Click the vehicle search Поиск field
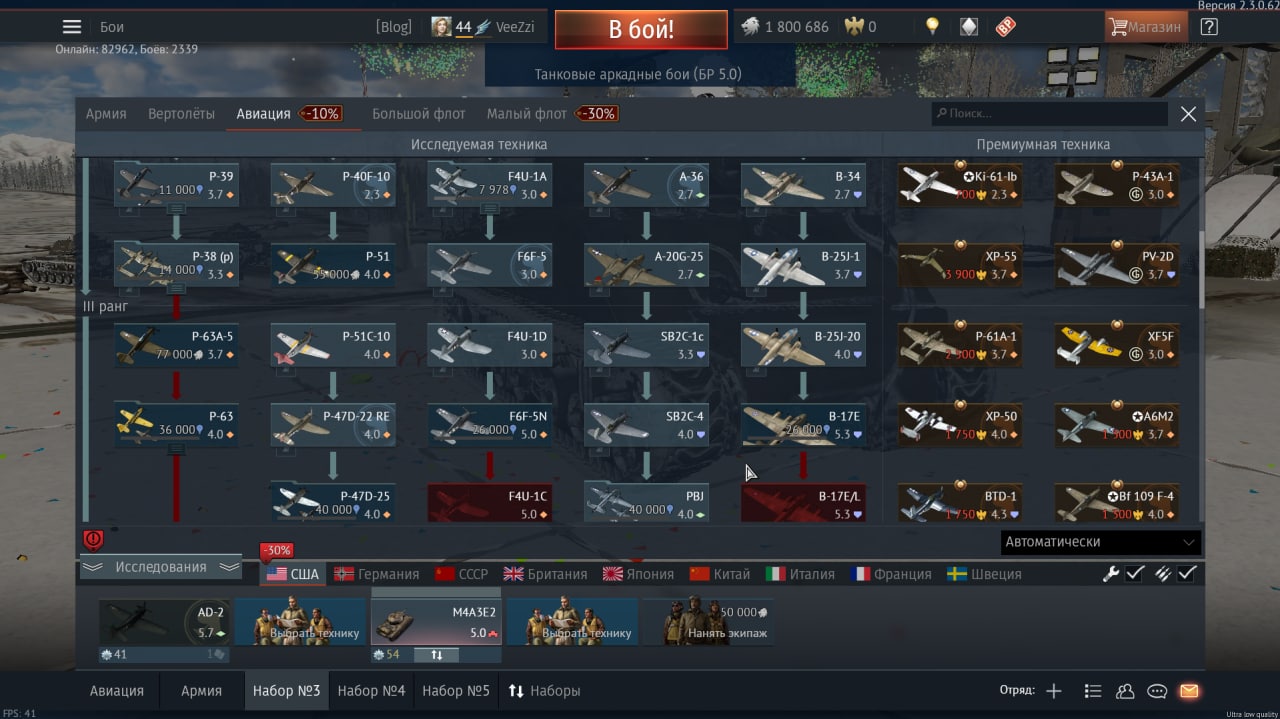 [1049, 114]
